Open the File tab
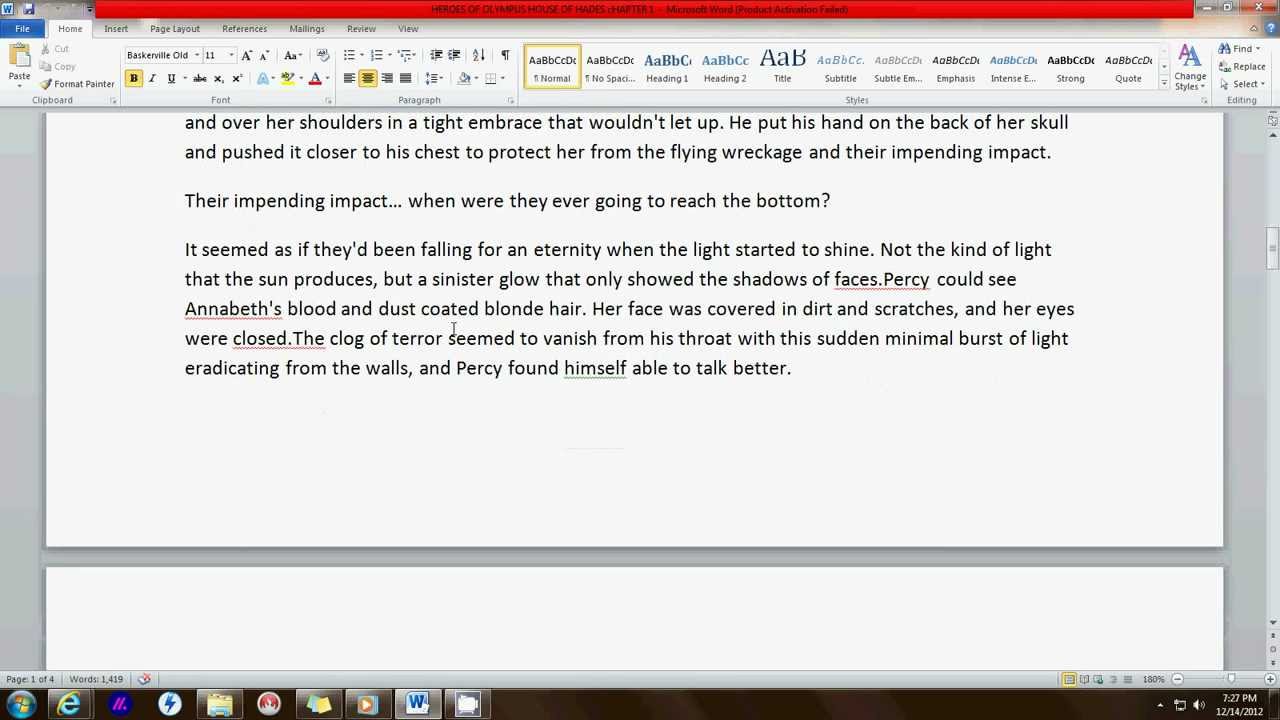Viewport: 1280px width, 720px height. click(x=22, y=29)
